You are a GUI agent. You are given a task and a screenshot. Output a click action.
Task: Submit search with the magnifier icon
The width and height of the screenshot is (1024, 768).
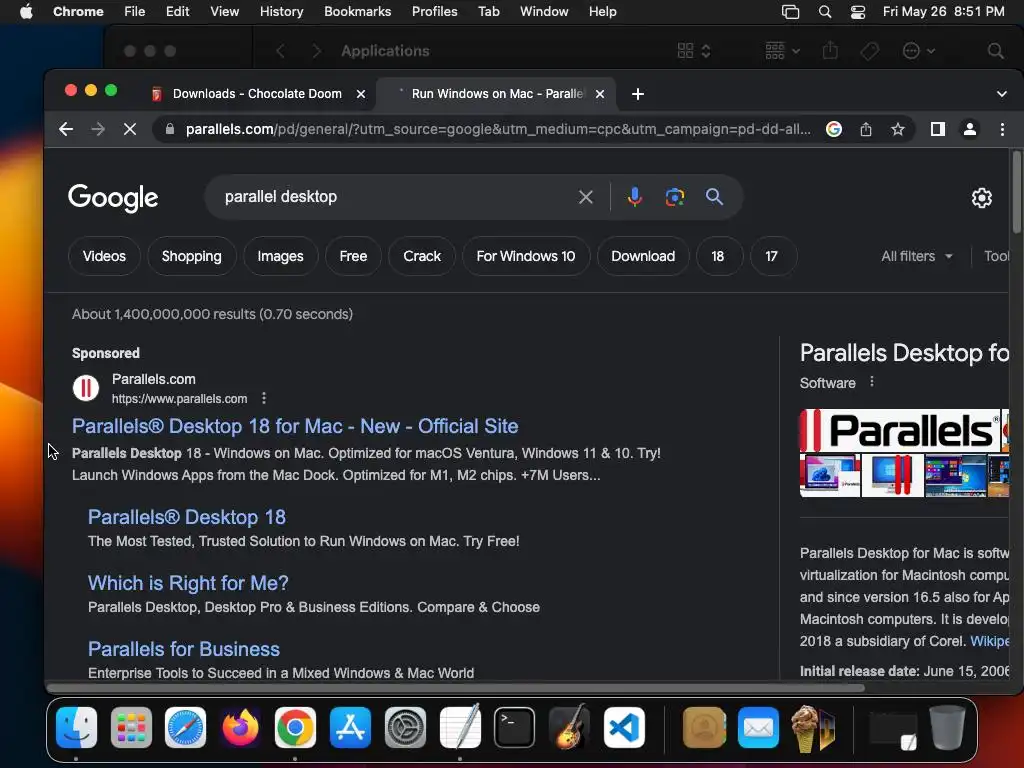pyautogui.click(x=714, y=197)
